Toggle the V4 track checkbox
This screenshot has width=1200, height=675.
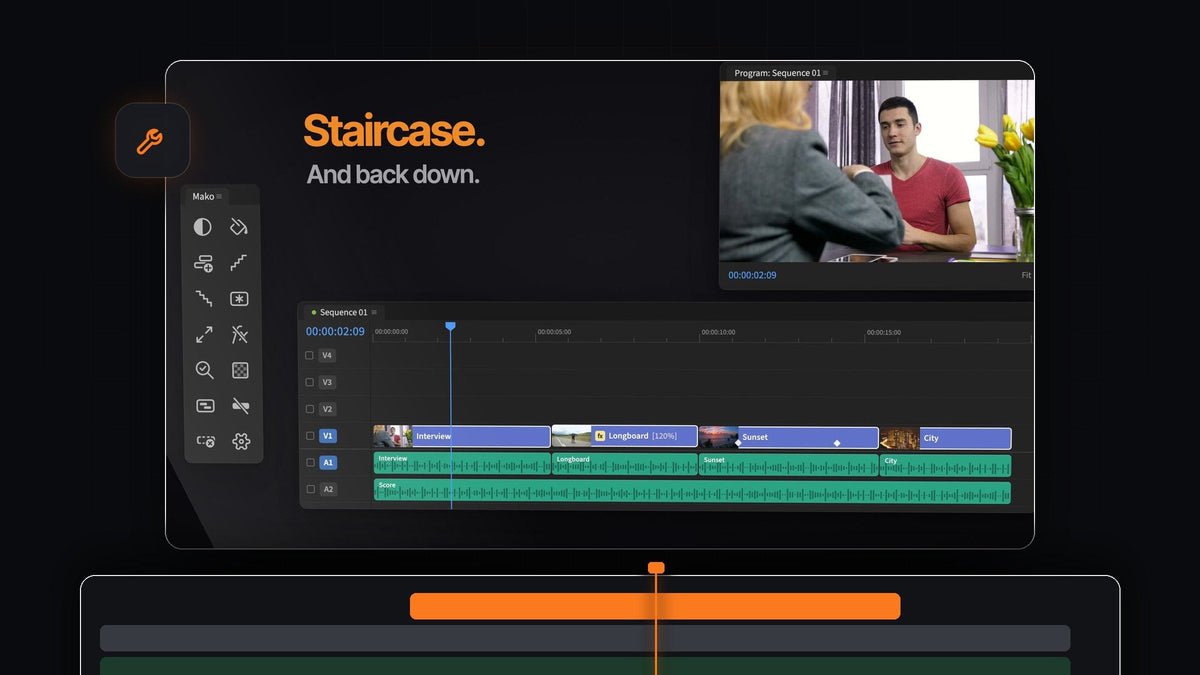point(309,355)
